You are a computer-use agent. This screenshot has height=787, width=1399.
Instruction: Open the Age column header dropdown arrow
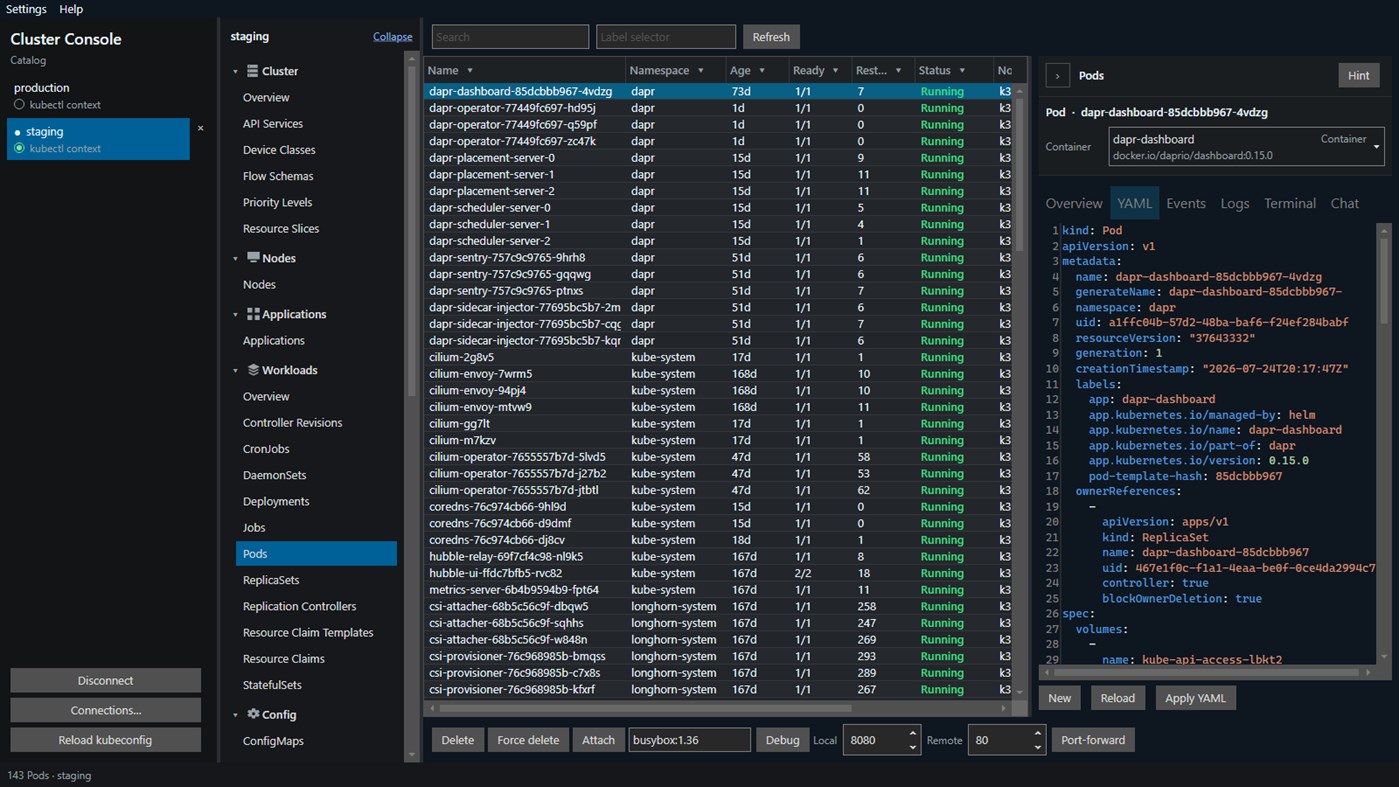point(762,71)
